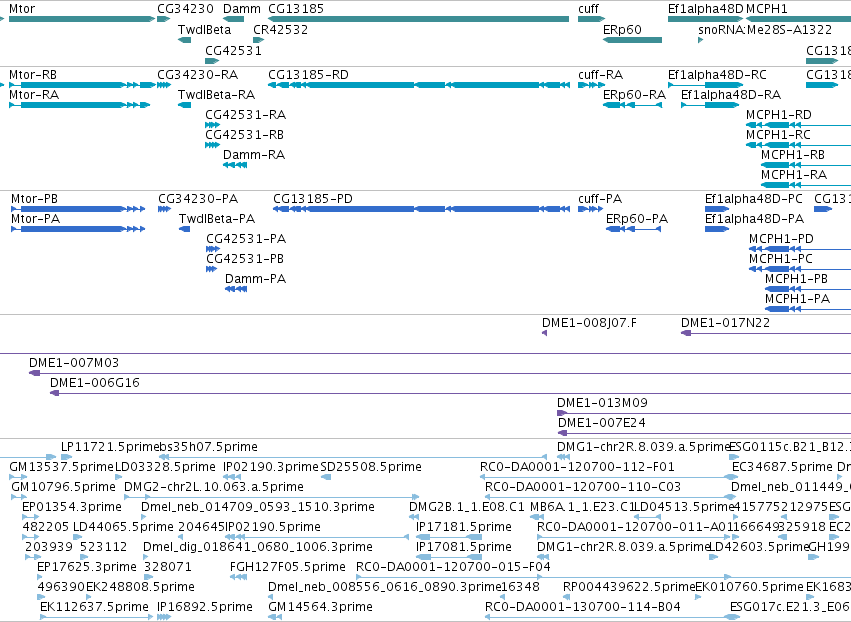851x622 pixels.
Task: Click the MCPH1-RD transcript label
Action: coord(779,115)
